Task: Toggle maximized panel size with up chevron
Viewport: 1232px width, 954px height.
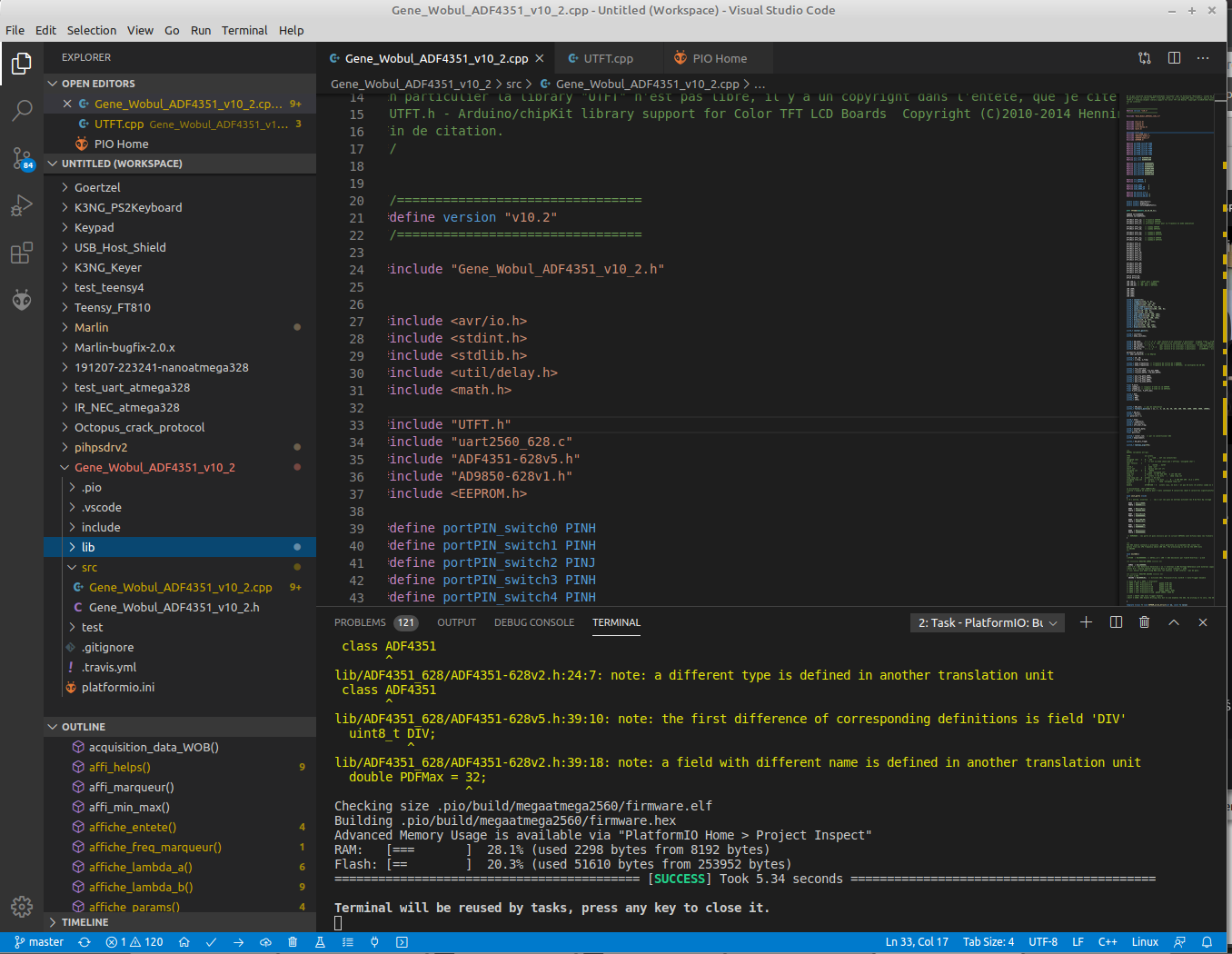Action: click(1173, 622)
